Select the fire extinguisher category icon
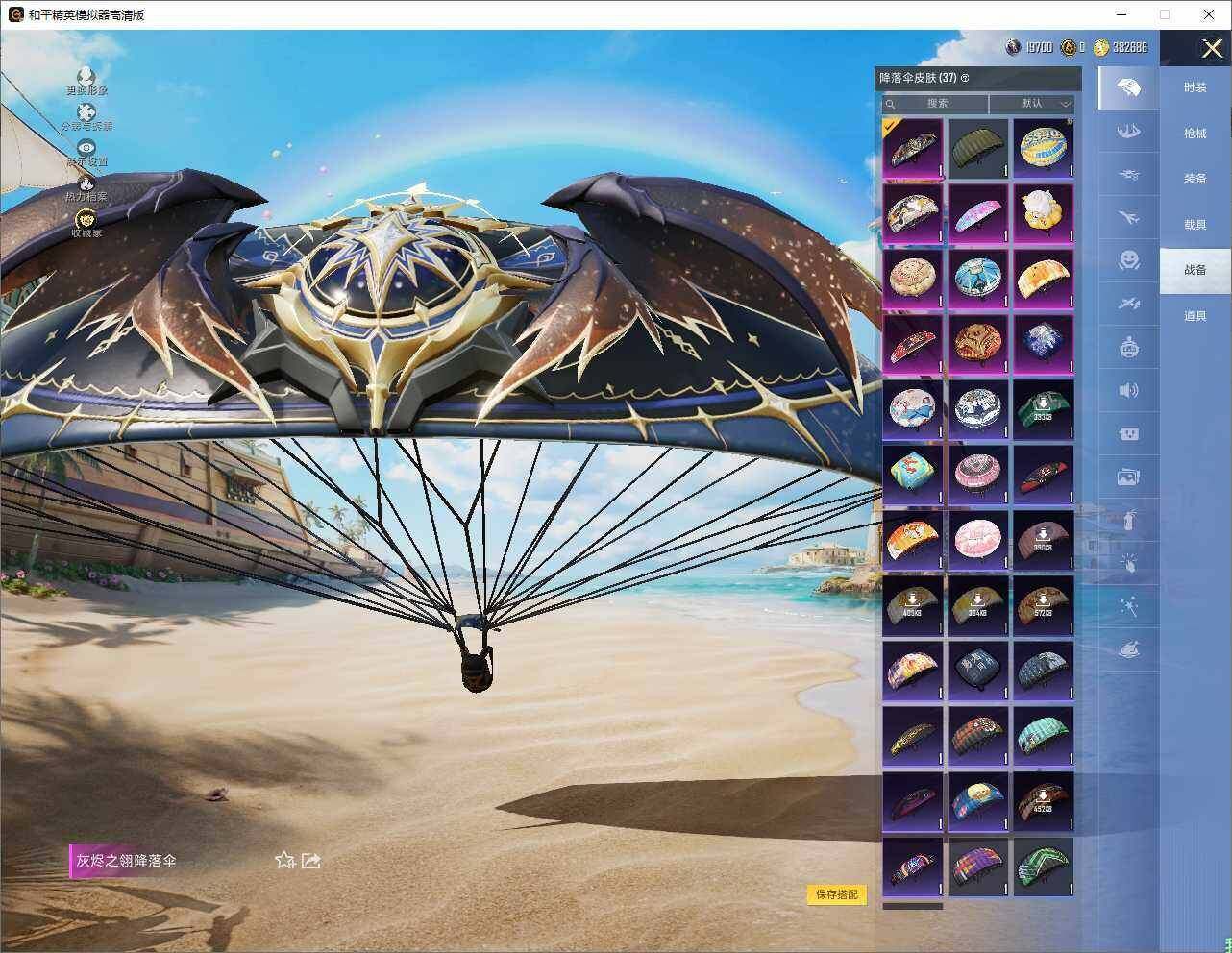This screenshot has height=953, width=1232. click(1129, 520)
